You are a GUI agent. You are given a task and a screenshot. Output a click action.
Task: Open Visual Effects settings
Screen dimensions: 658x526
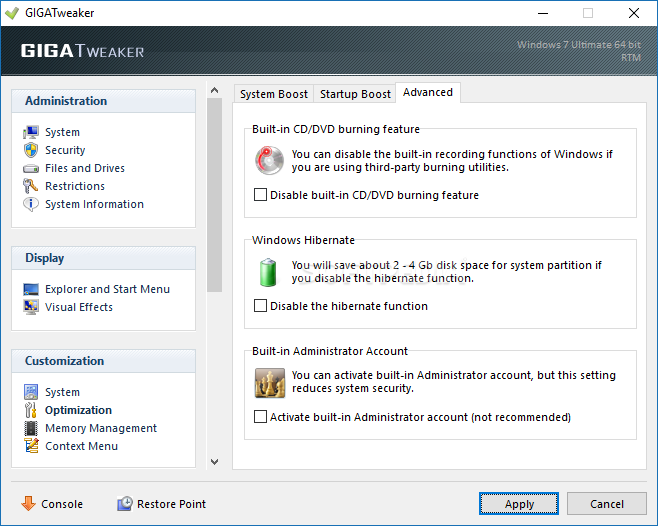click(79, 307)
